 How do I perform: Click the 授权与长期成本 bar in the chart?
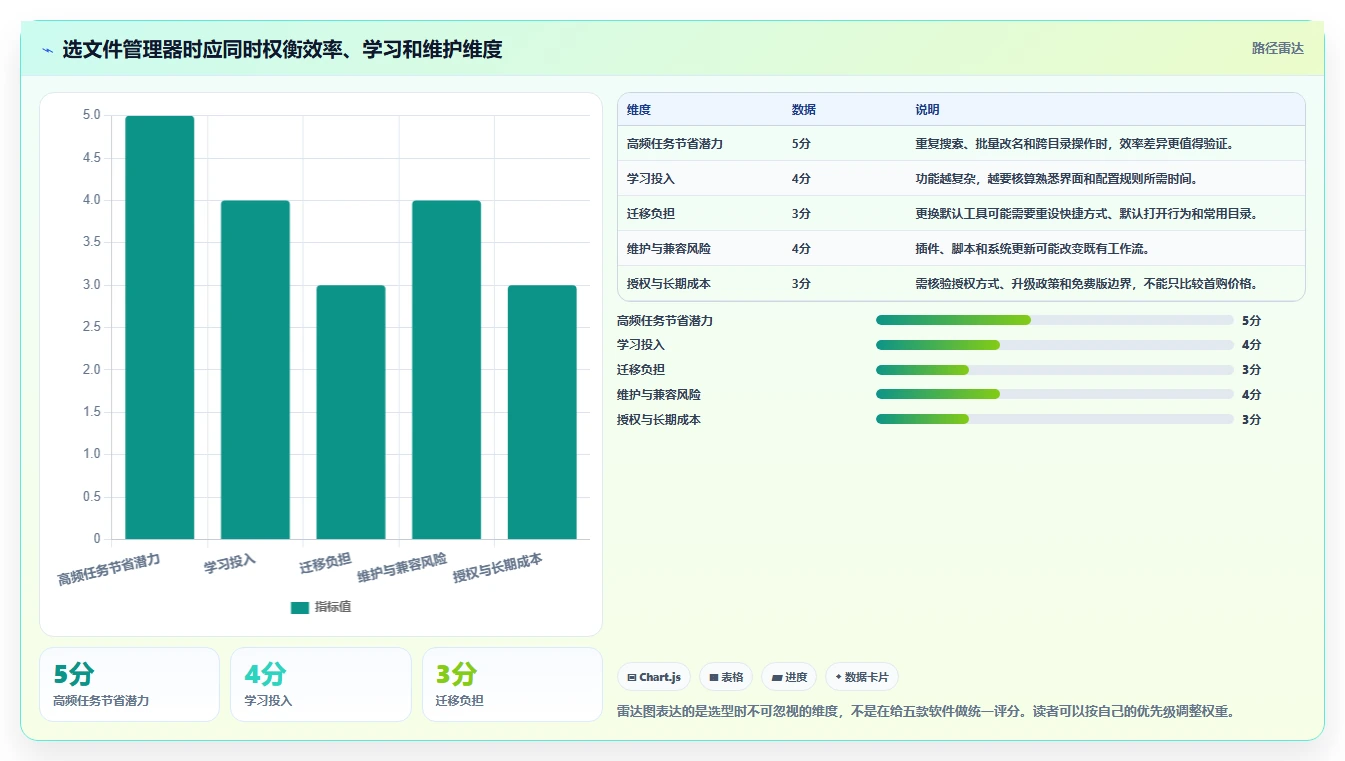pyautogui.click(x=542, y=412)
